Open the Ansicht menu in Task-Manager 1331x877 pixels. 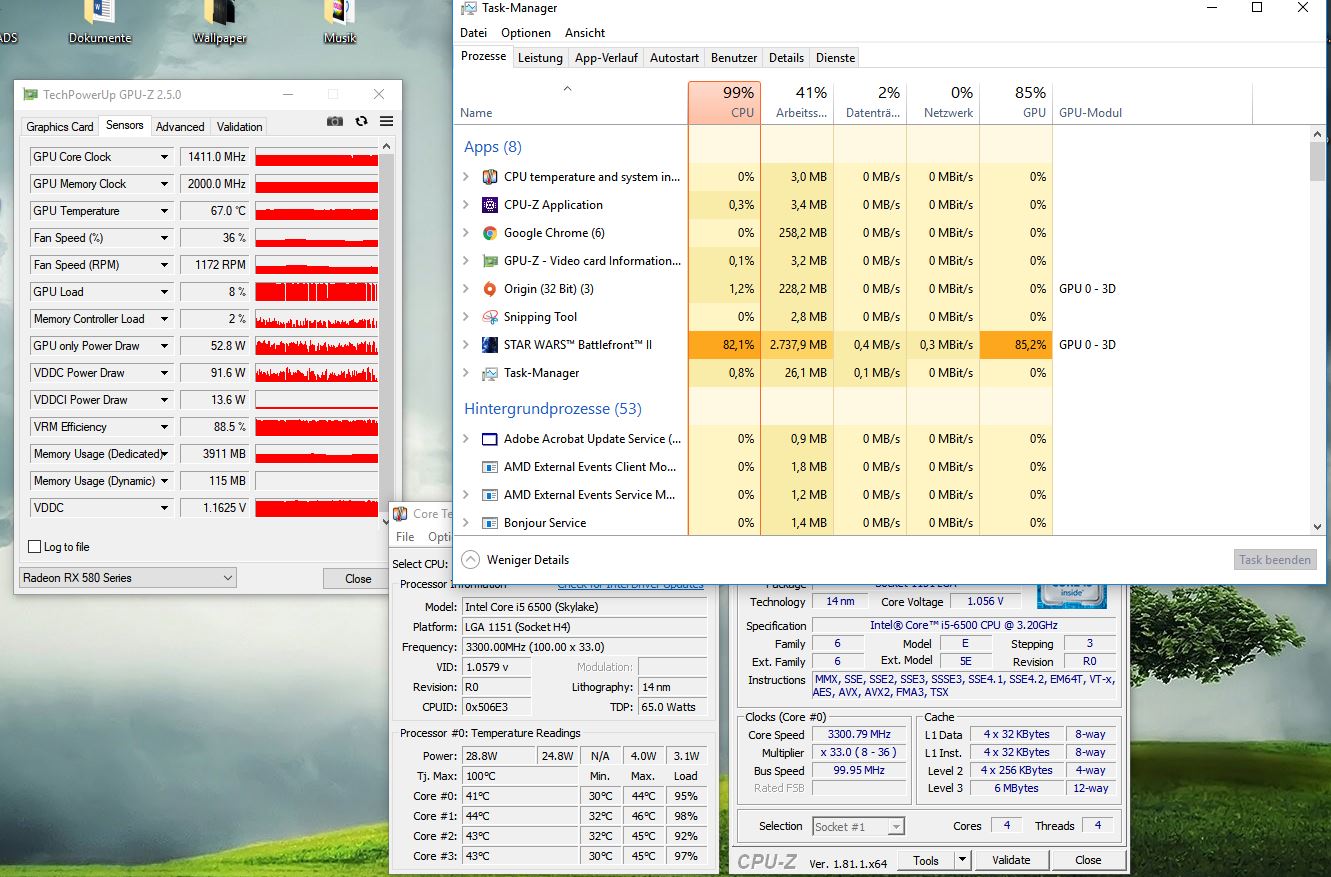tap(585, 33)
